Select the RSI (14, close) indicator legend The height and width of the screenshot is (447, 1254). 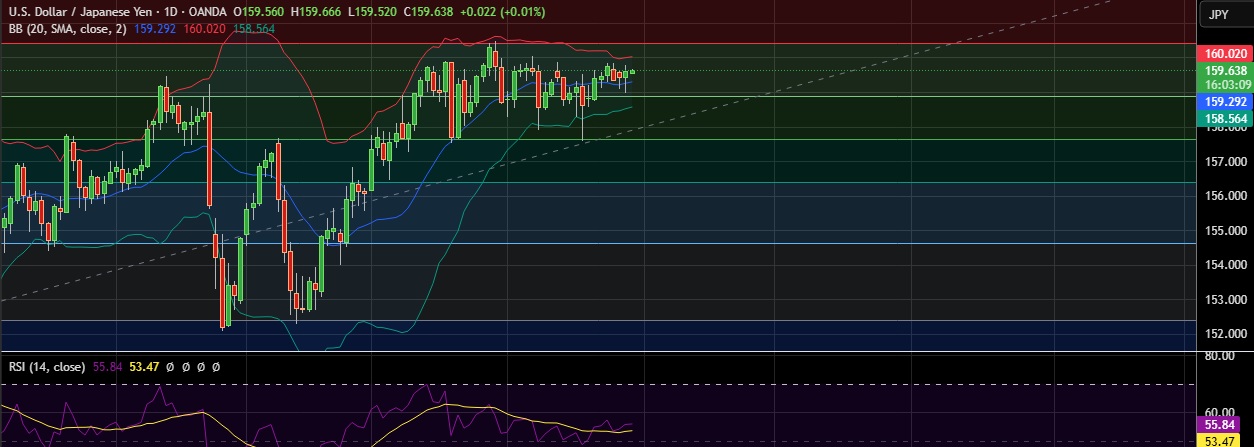[47, 367]
